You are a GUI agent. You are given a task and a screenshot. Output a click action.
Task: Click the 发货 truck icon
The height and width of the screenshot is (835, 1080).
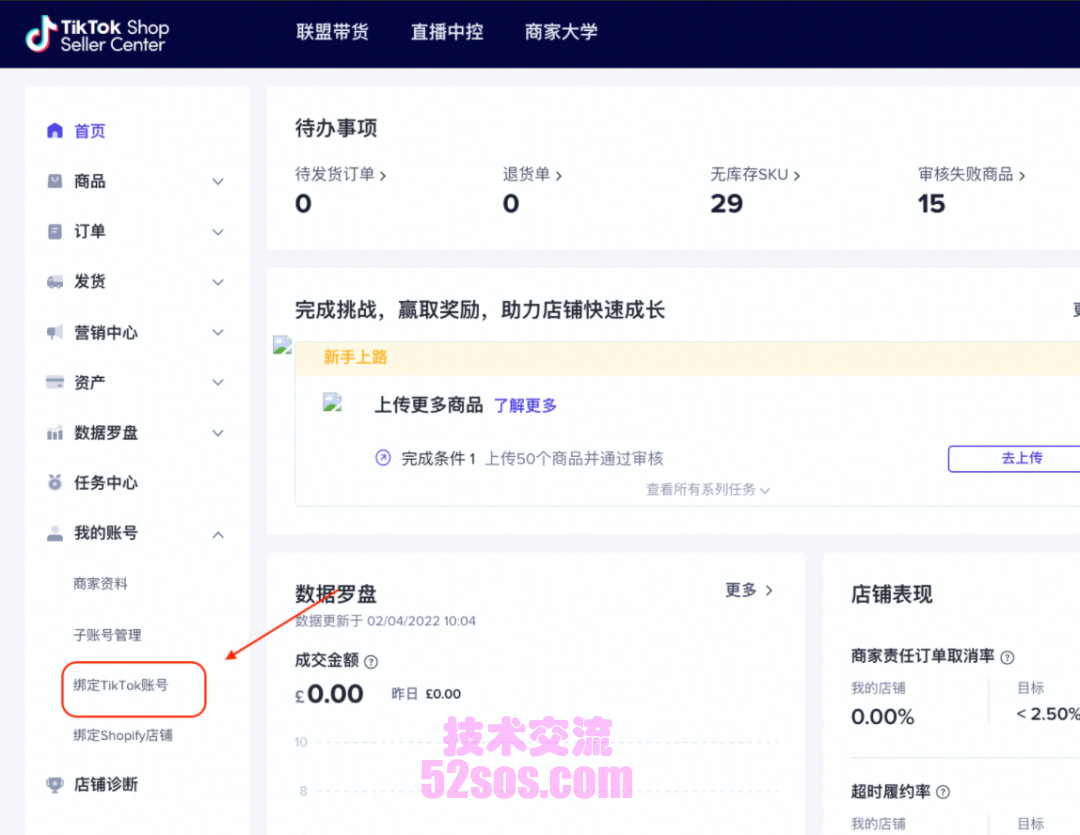point(55,282)
